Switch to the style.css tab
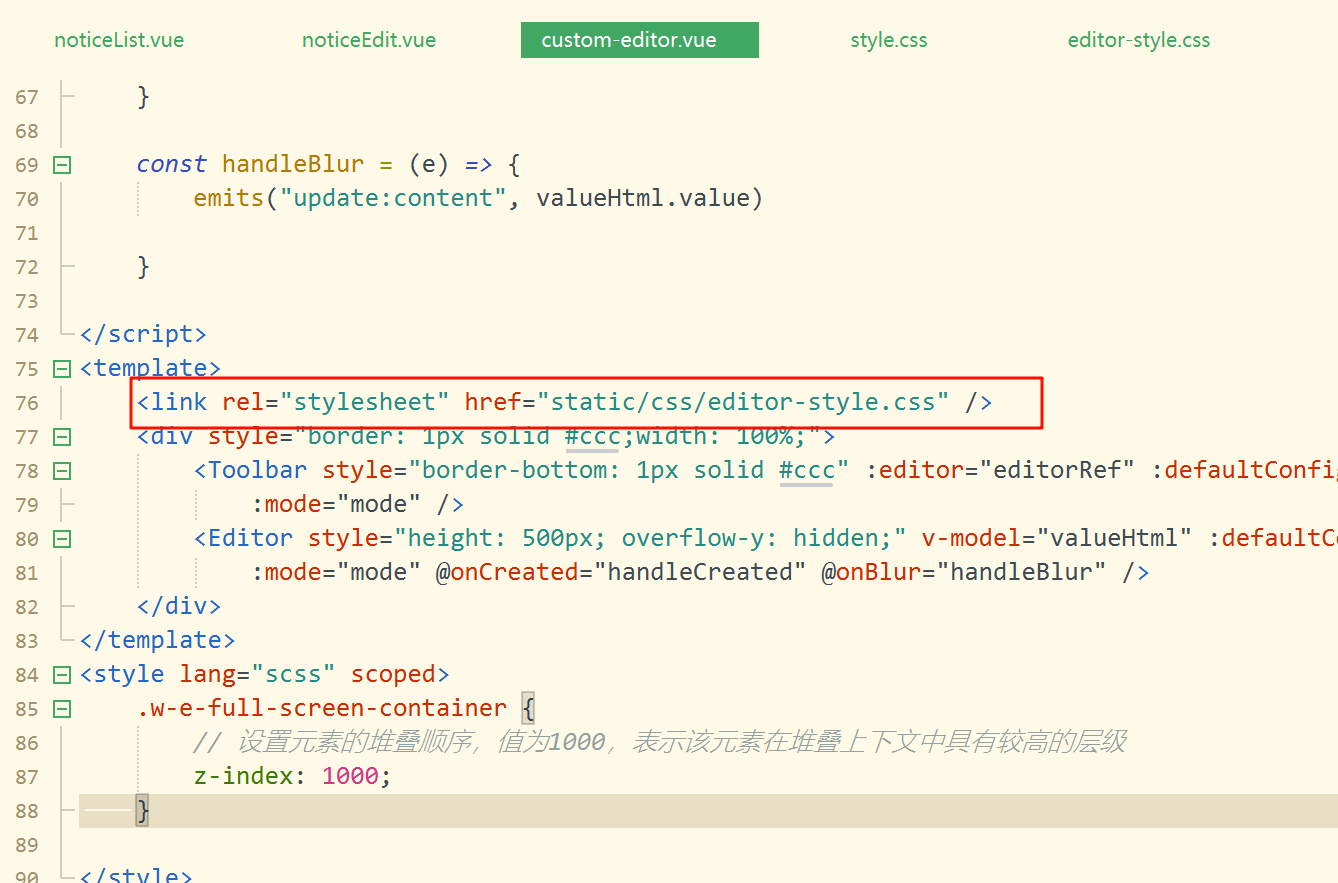The width and height of the screenshot is (1338, 883). (x=889, y=41)
